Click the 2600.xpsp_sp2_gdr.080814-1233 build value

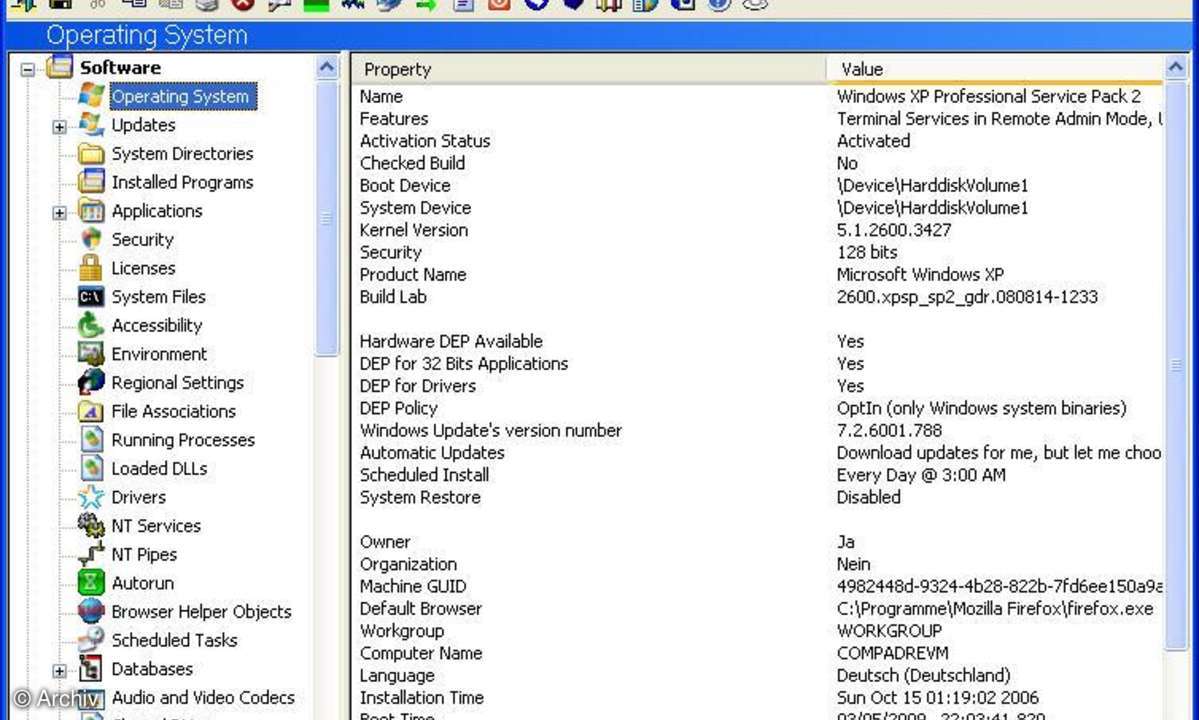tap(967, 297)
